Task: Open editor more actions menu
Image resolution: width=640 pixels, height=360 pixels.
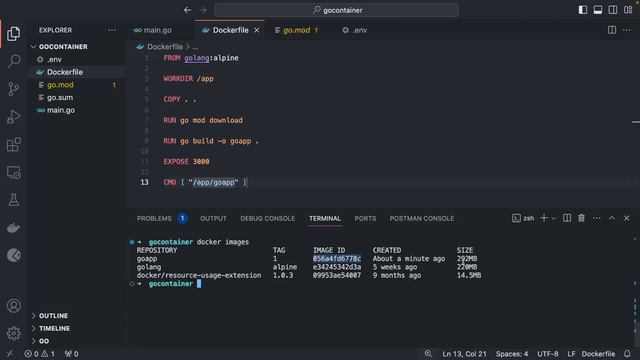Action: (627, 30)
